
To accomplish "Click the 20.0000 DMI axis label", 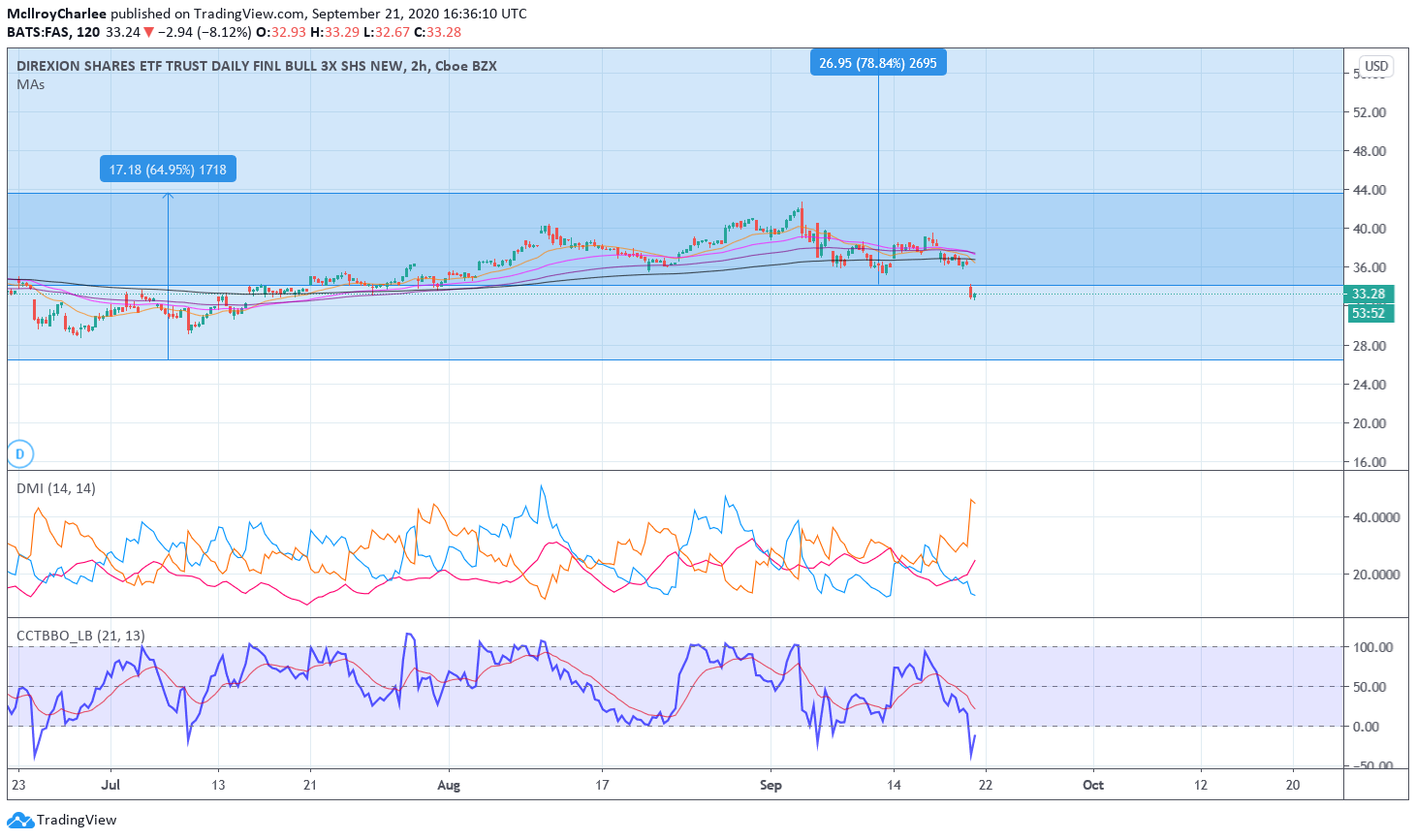I will (x=1376, y=575).
